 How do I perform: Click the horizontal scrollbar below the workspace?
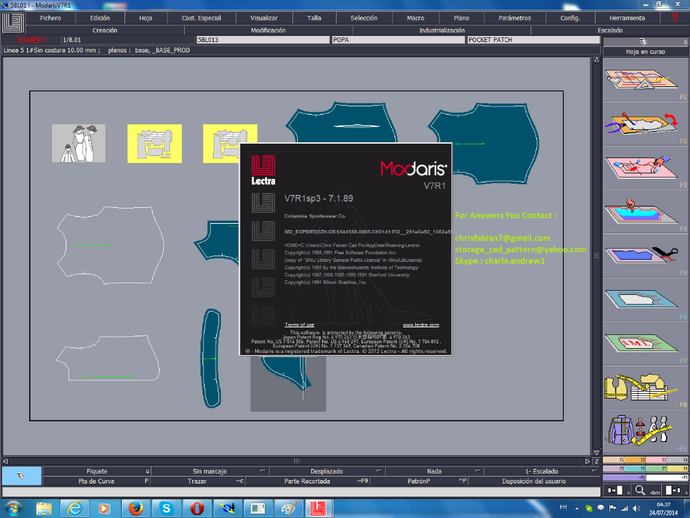point(296,461)
